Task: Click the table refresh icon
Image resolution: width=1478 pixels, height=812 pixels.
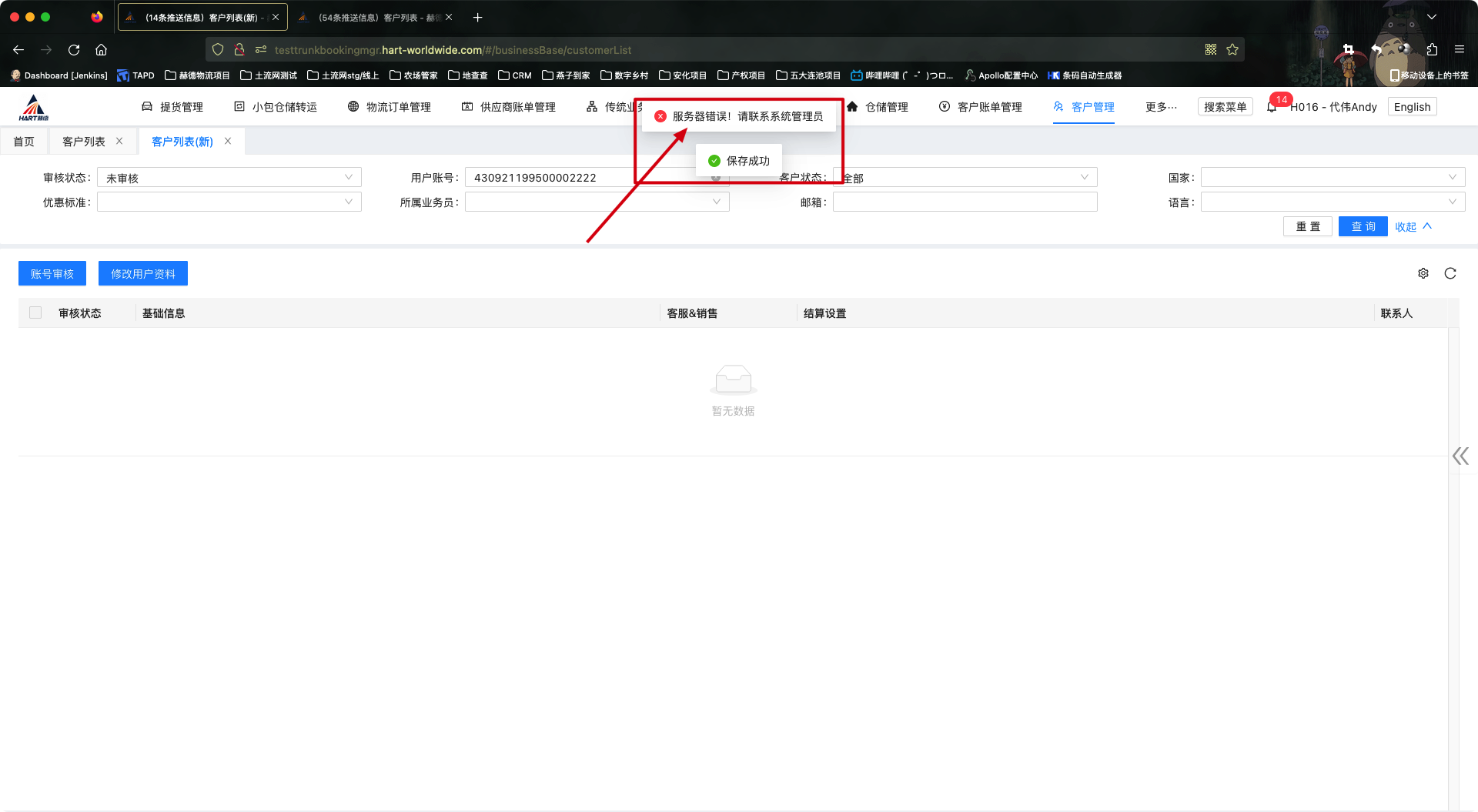Action: click(x=1450, y=273)
